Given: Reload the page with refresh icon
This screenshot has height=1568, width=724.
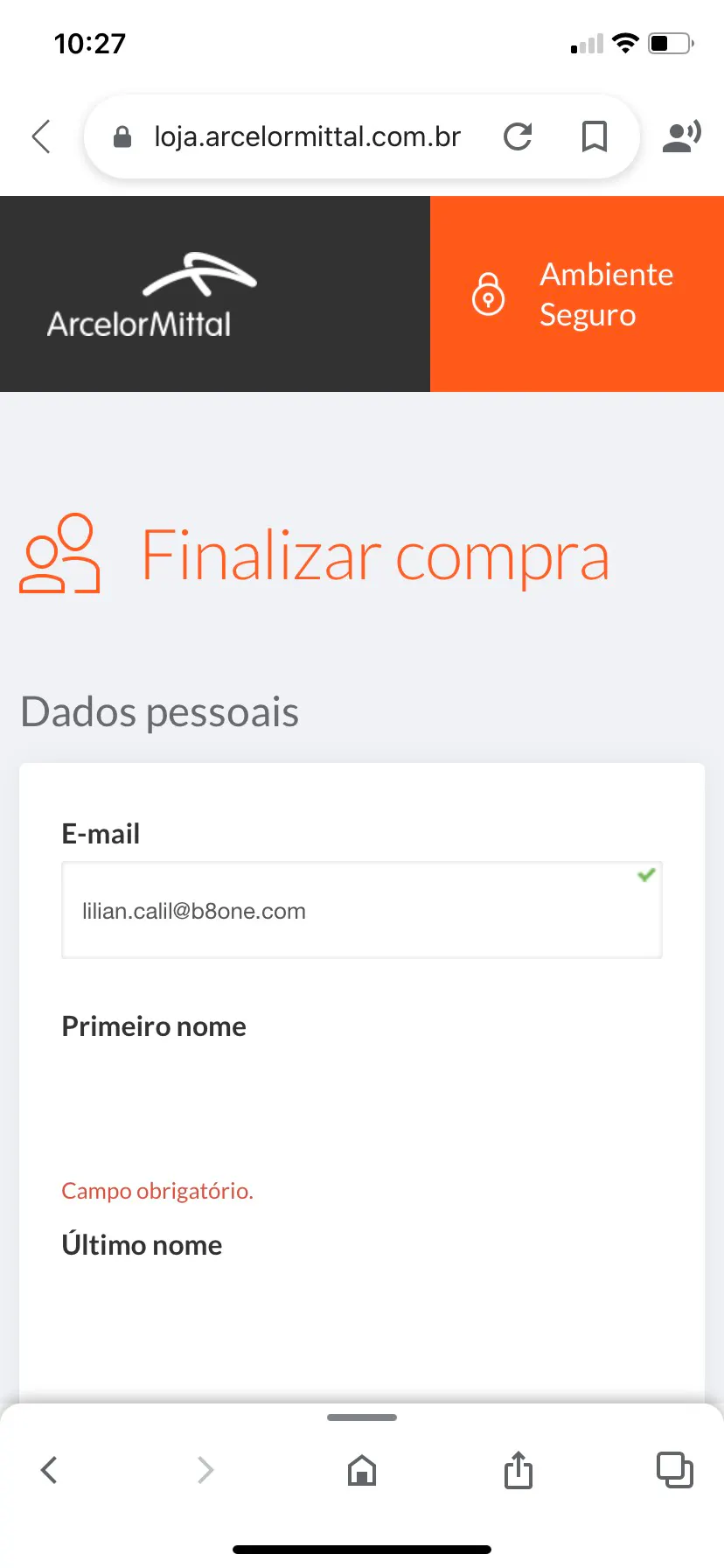Looking at the screenshot, I should click(518, 136).
